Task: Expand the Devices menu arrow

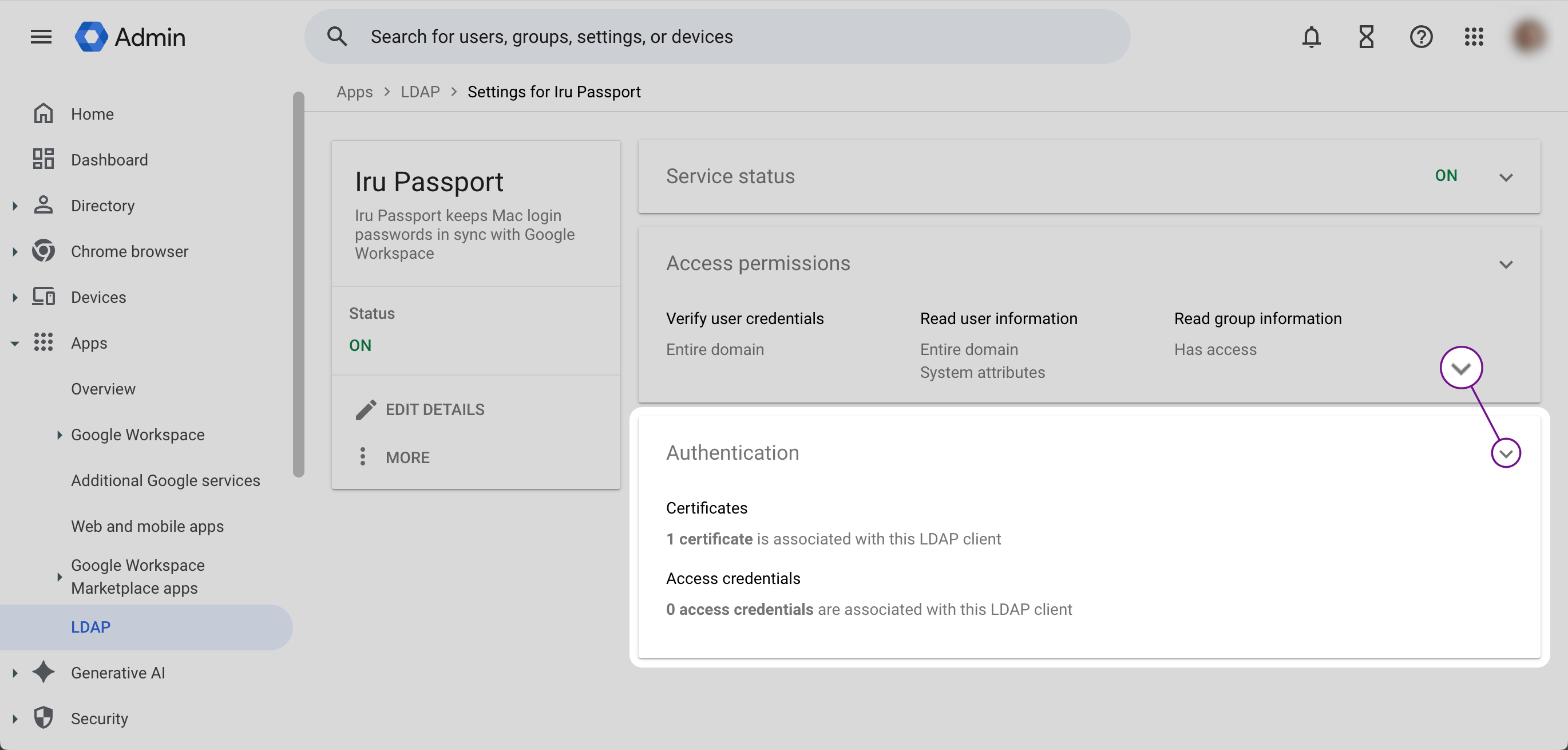Action: [x=15, y=297]
